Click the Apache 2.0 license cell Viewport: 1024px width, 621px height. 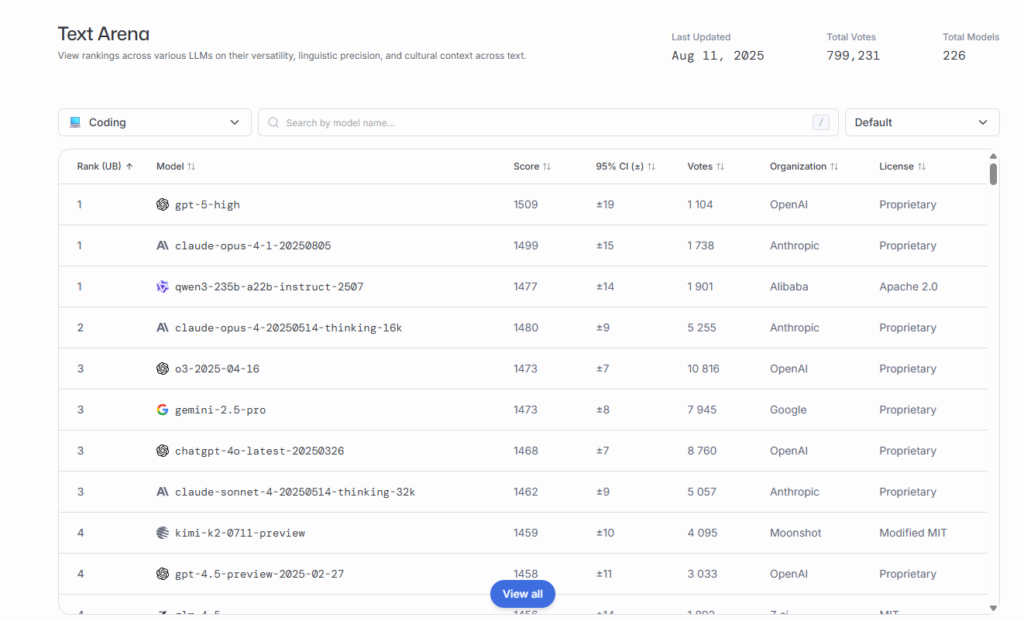[x=908, y=287]
